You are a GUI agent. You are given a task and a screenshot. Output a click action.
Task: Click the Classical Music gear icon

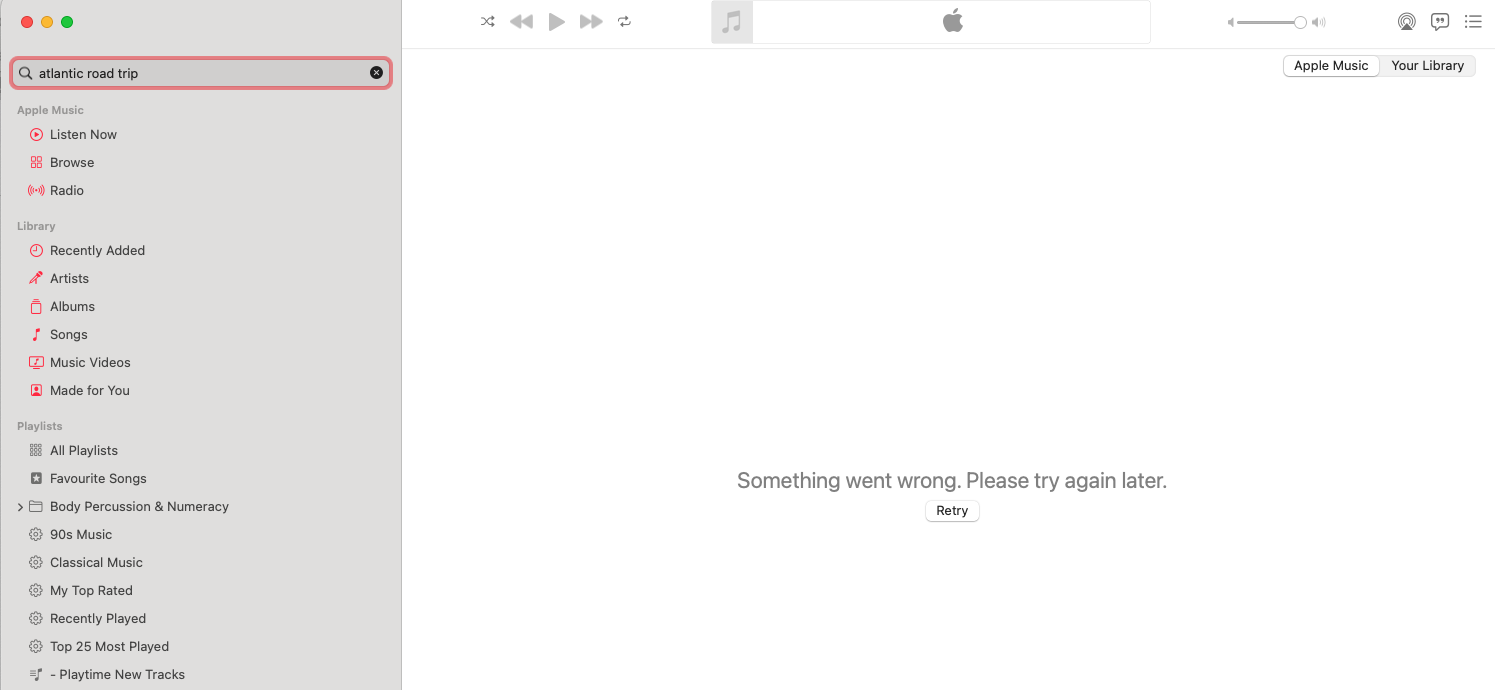(x=36, y=563)
